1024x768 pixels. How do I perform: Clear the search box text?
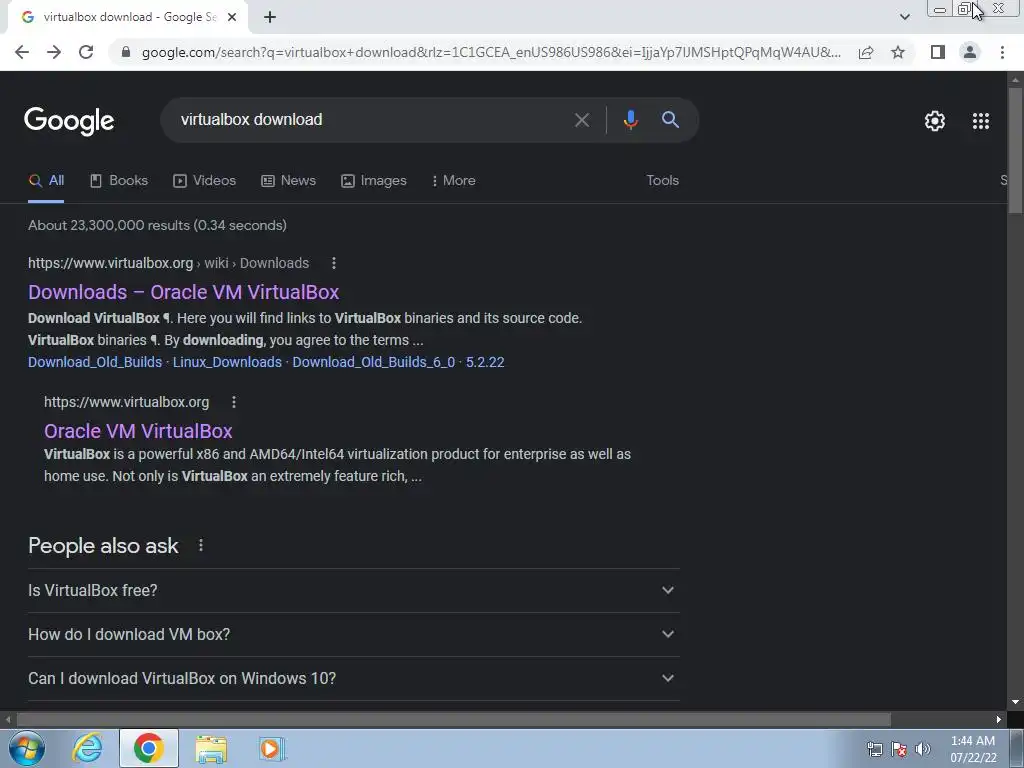click(x=581, y=120)
